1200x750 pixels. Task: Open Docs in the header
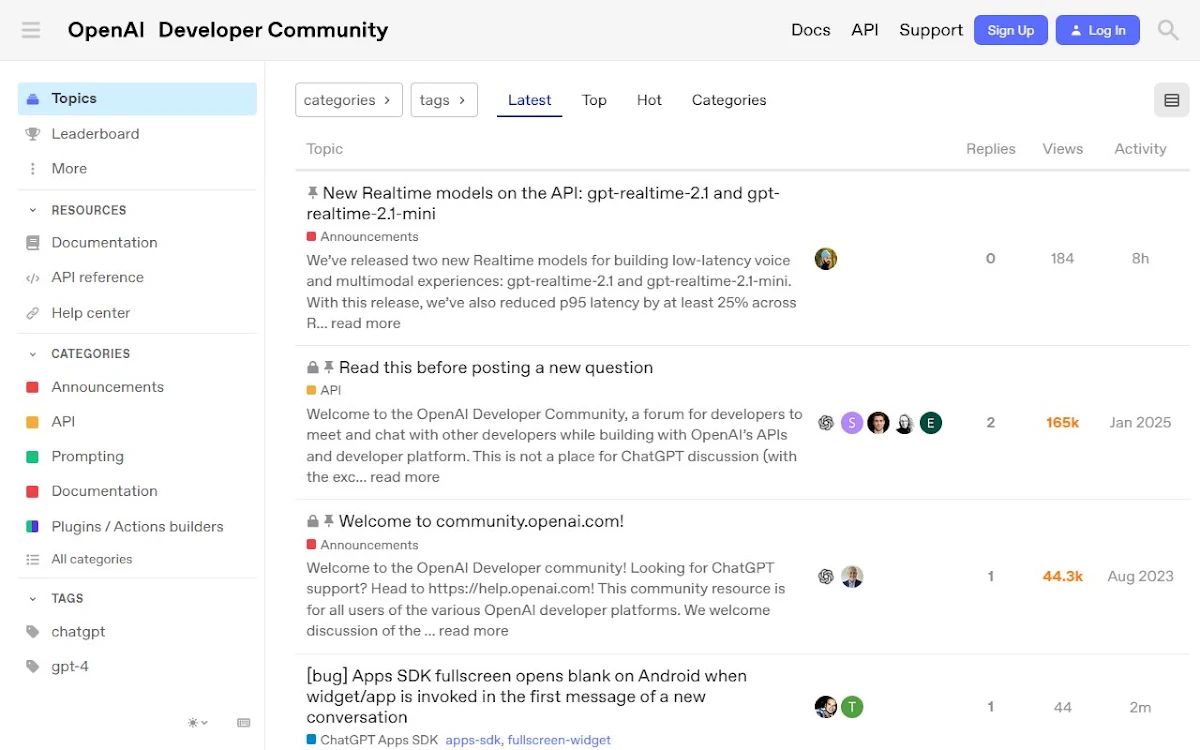coord(811,30)
